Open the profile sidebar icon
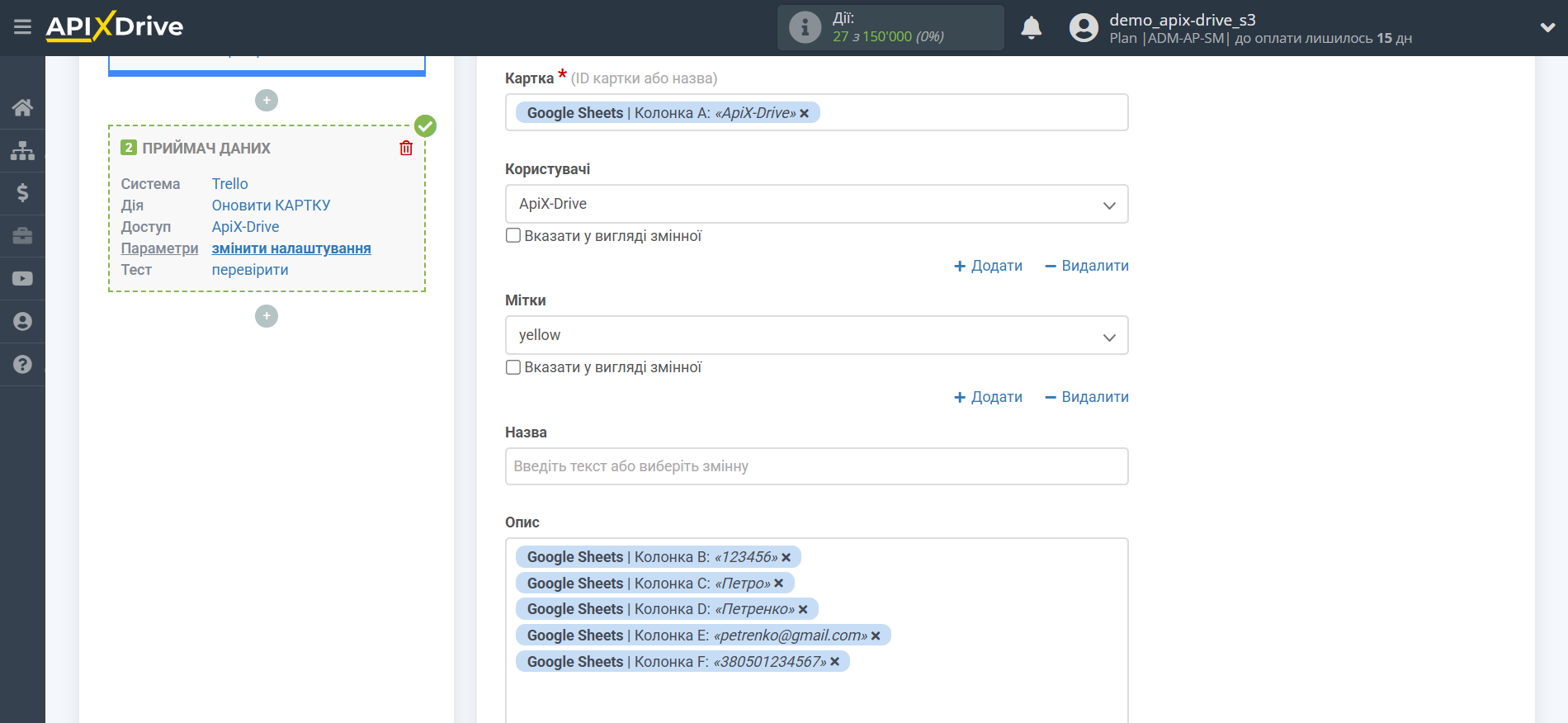This screenshot has width=1568, height=723. (x=22, y=322)
